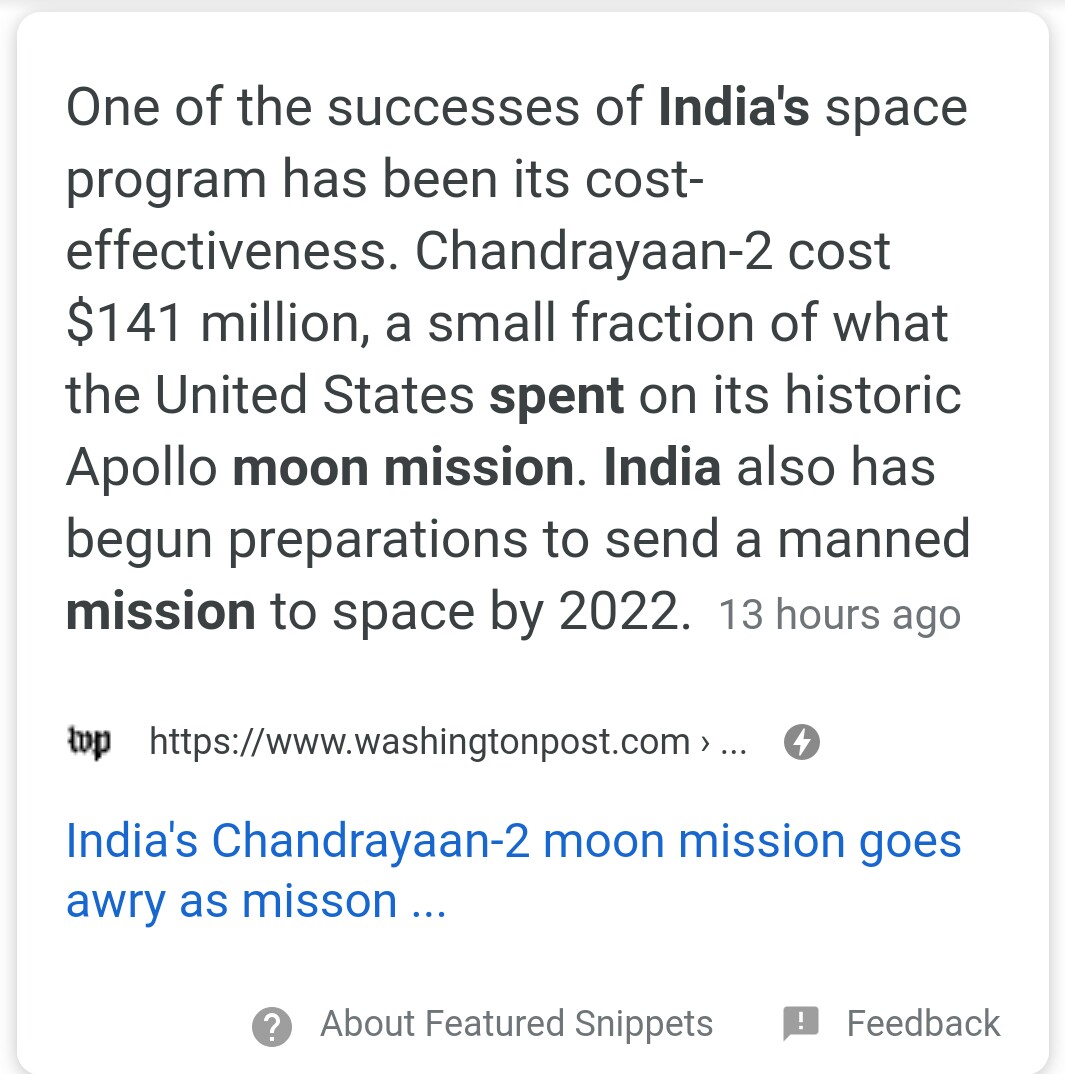
Task: Click the Feedback exclamation bubble icon
Action: pos(801,1023)
